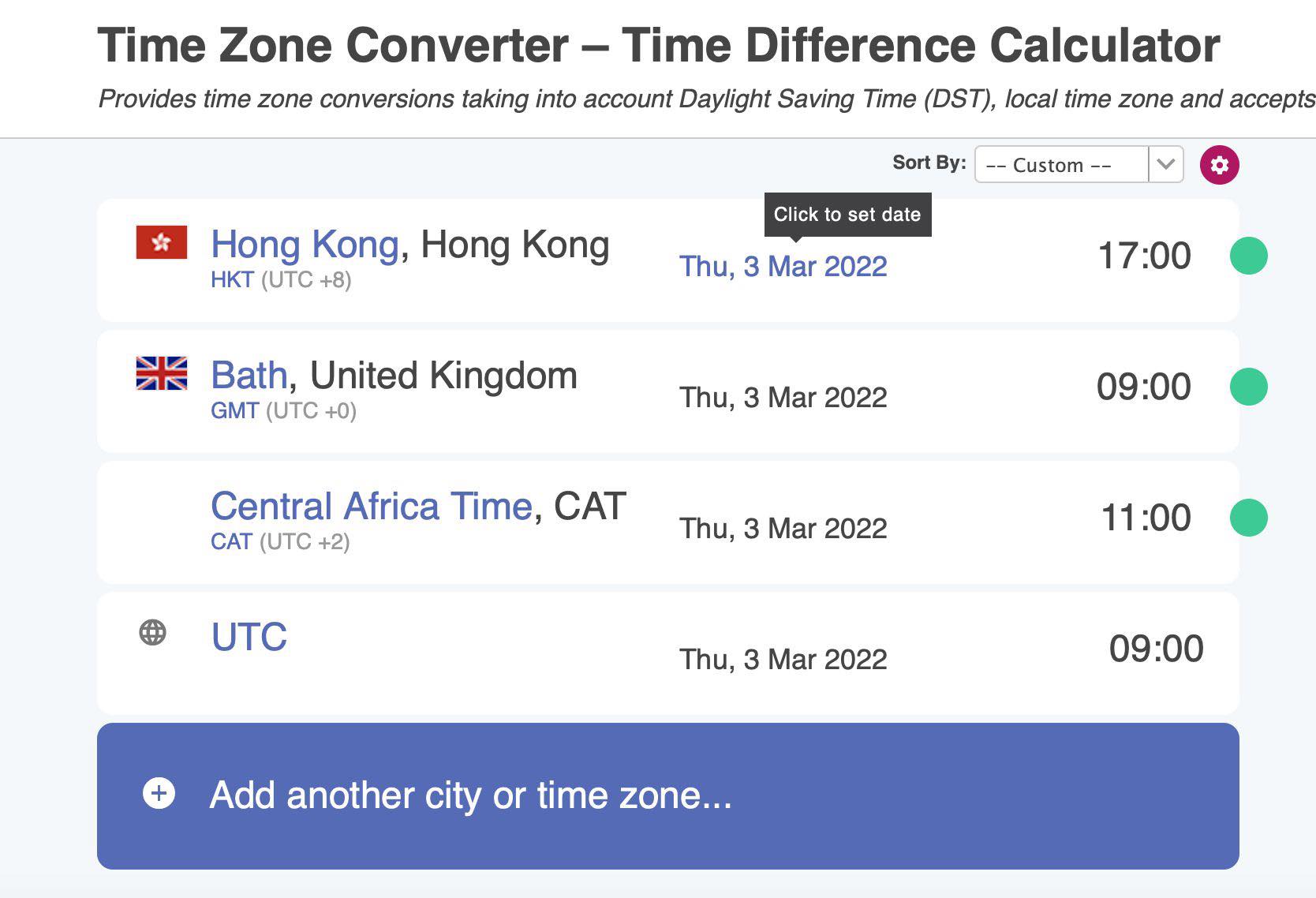Open the UTC link
The height and width of the screenshot is (898, 1316).
pyautogui.click(x=249, y=637)
